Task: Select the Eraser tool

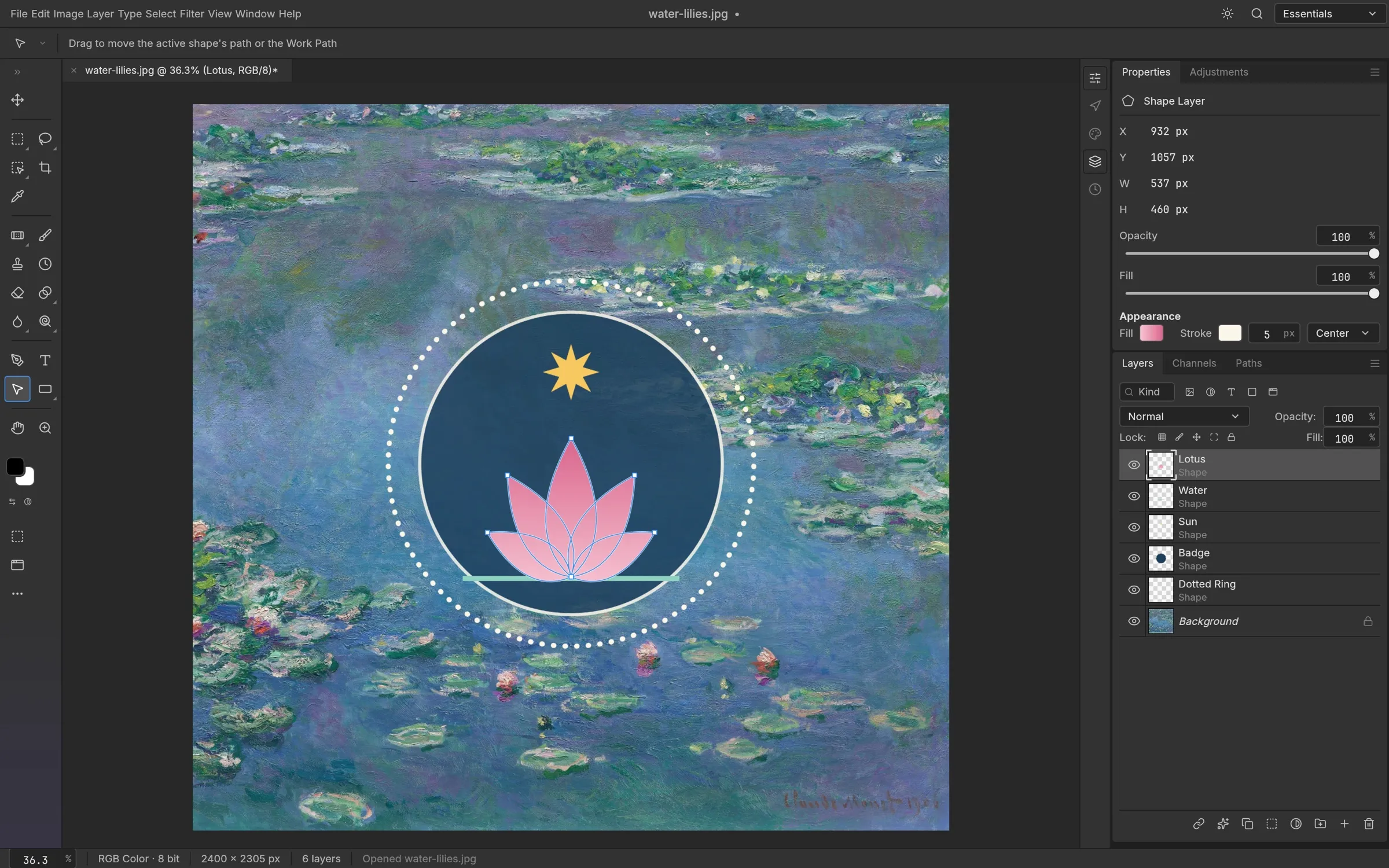Action: point(17,293)
